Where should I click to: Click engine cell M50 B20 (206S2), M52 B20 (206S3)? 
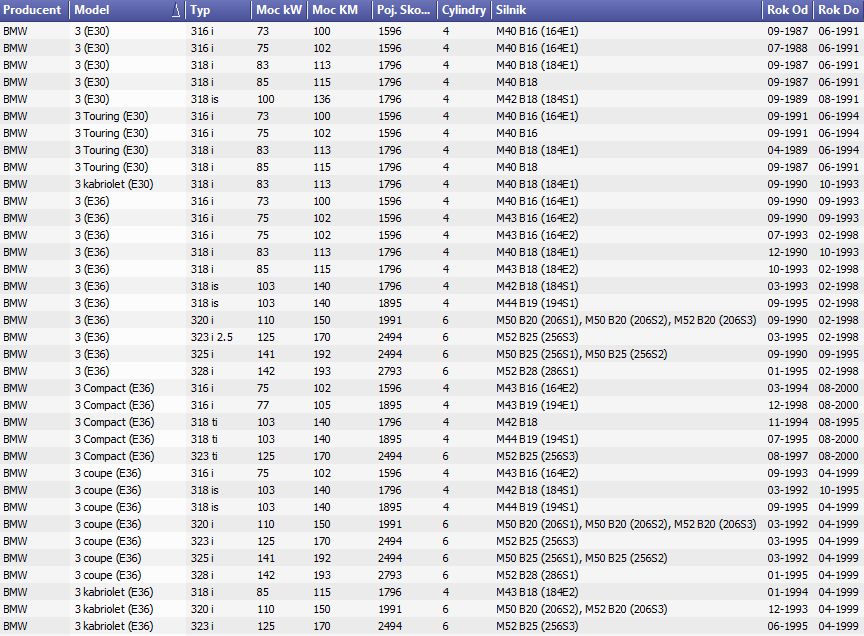point(582,609)
